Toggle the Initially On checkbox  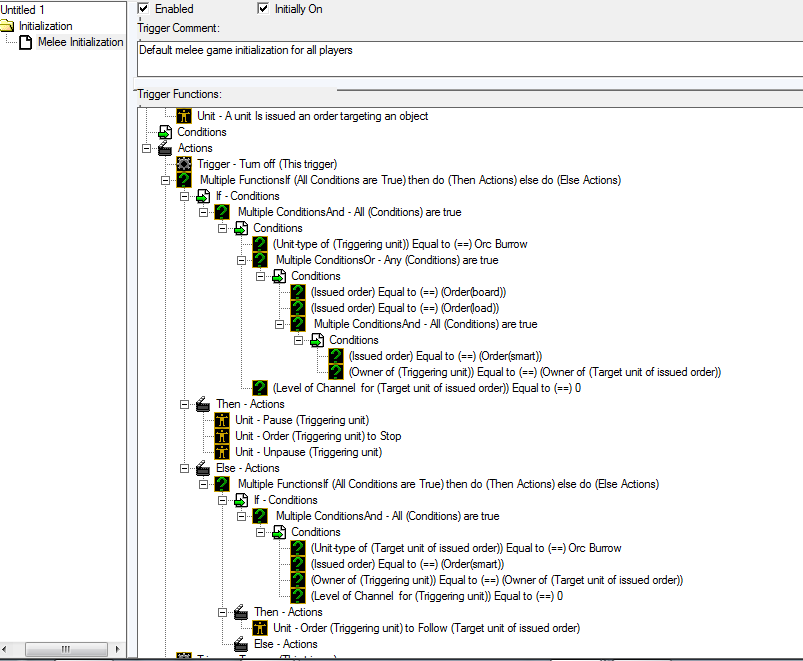click(x=263, y=8)
